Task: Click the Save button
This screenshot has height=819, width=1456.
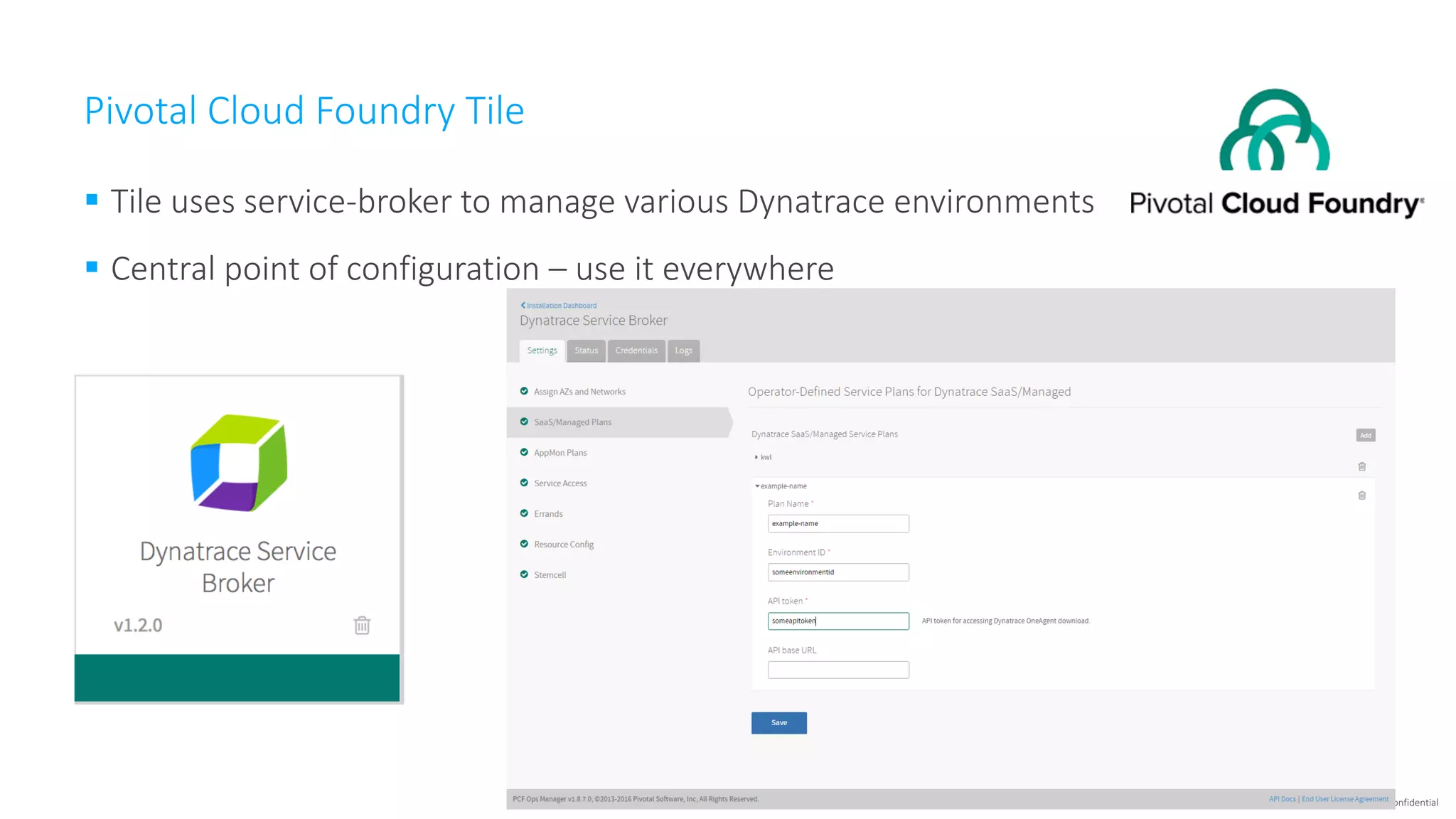Action: 779,723
